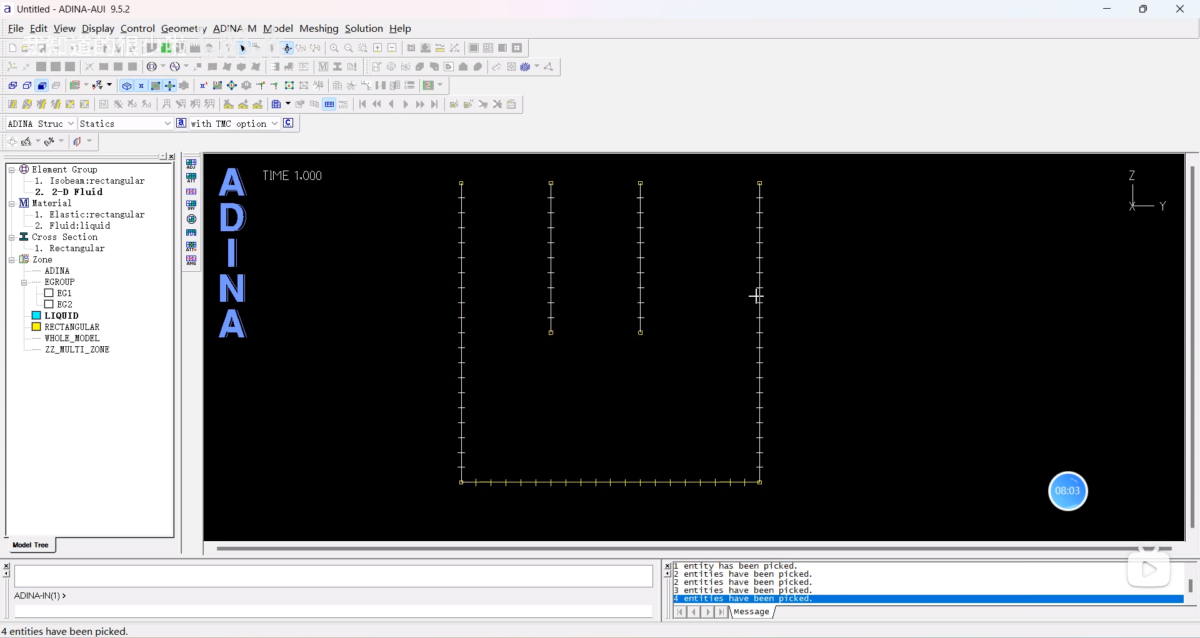Collapse the Element Group tree node
1200x638 pixels.
pos(12,170)
